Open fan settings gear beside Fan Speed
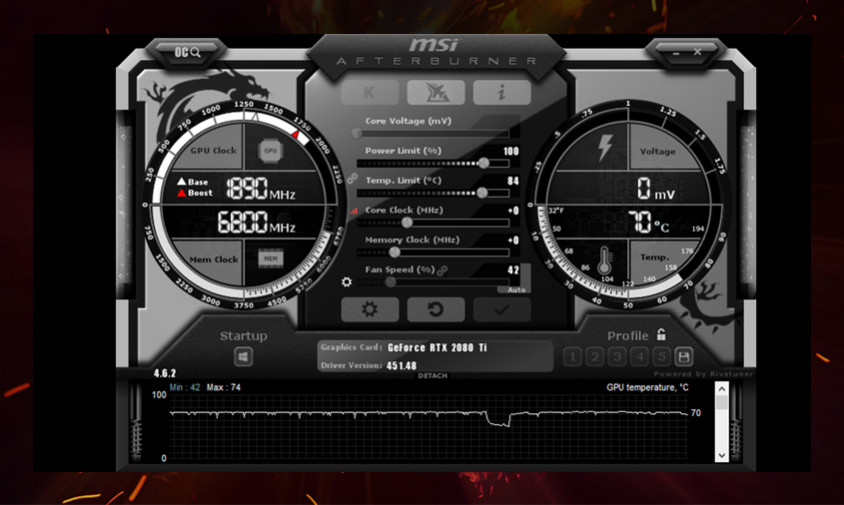Screen dimensions: 844x505 click(x=347, y=282)
